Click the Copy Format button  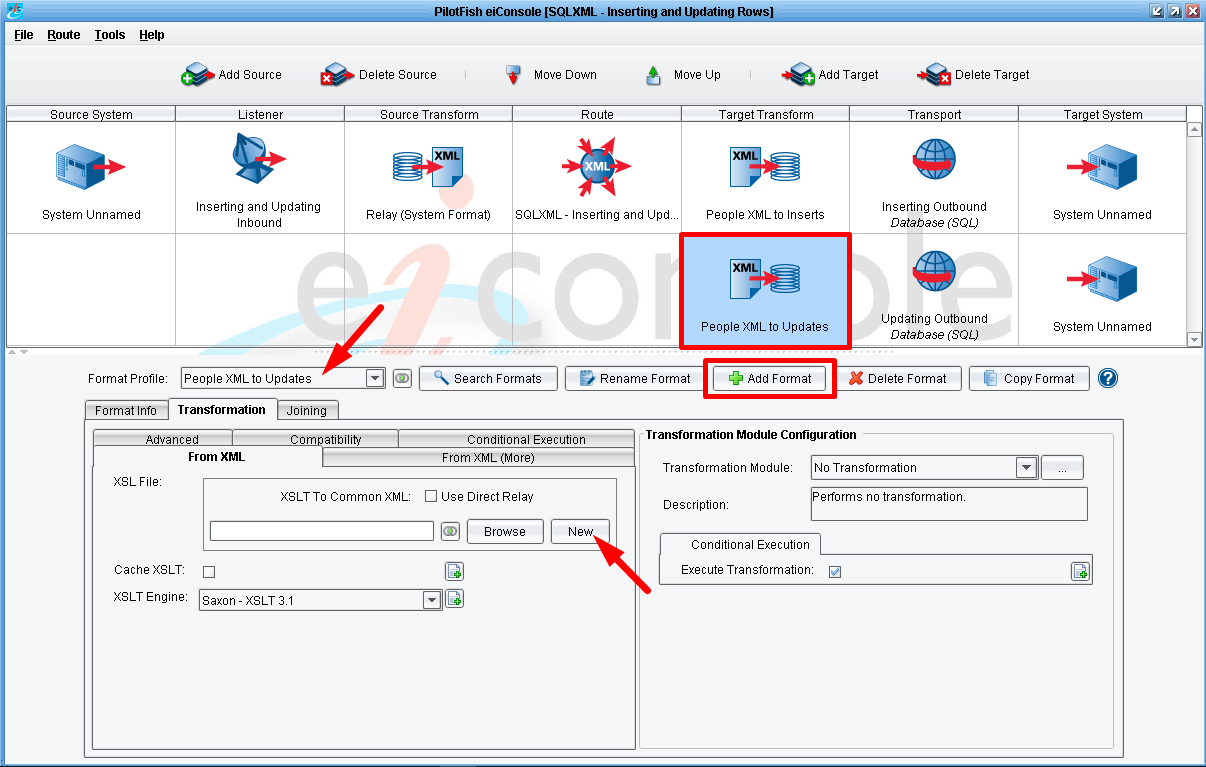pos(1029,379)
